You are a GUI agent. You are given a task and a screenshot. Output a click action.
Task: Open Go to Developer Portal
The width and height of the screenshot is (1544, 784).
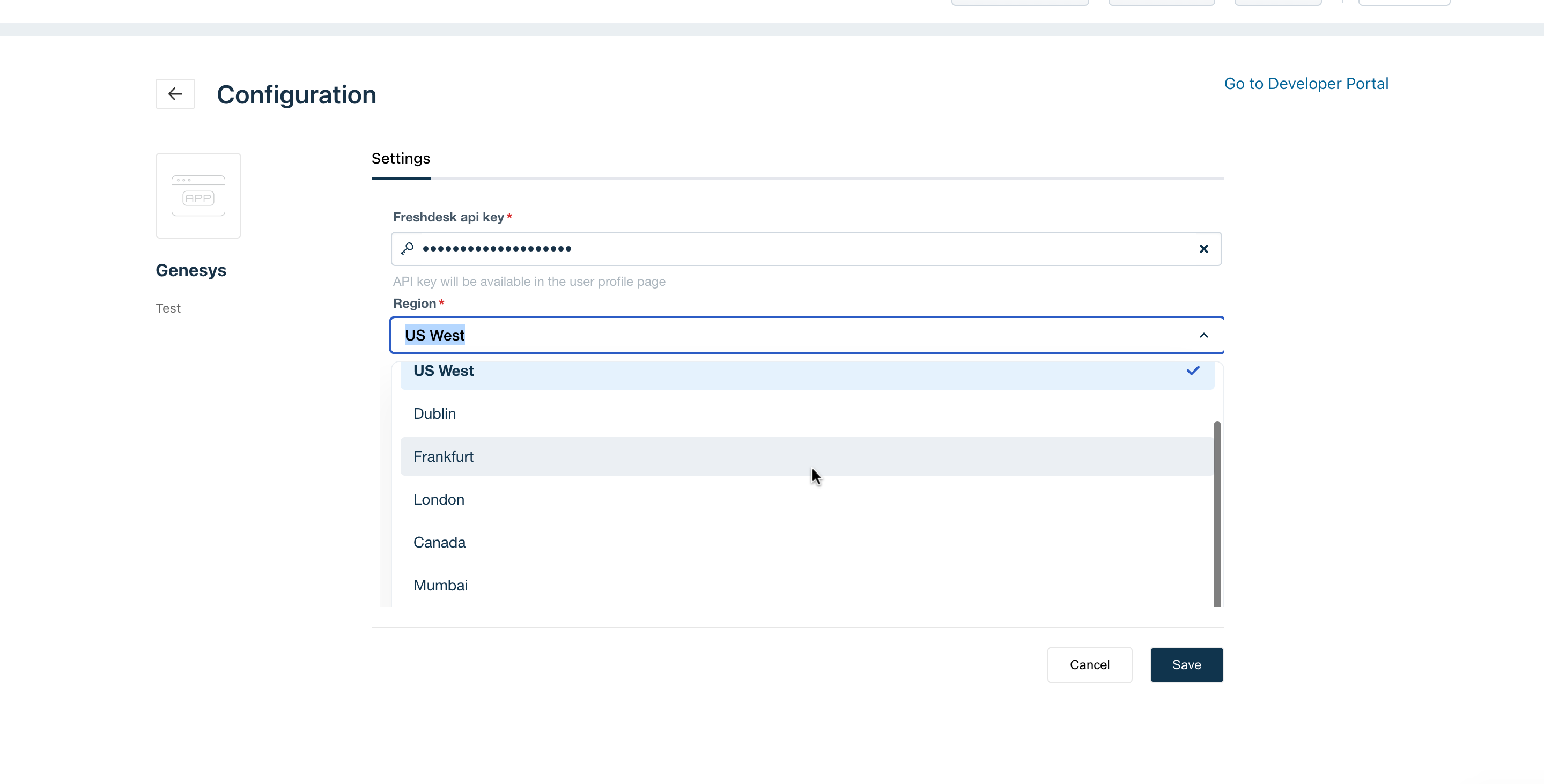(x=1306, y=83)
